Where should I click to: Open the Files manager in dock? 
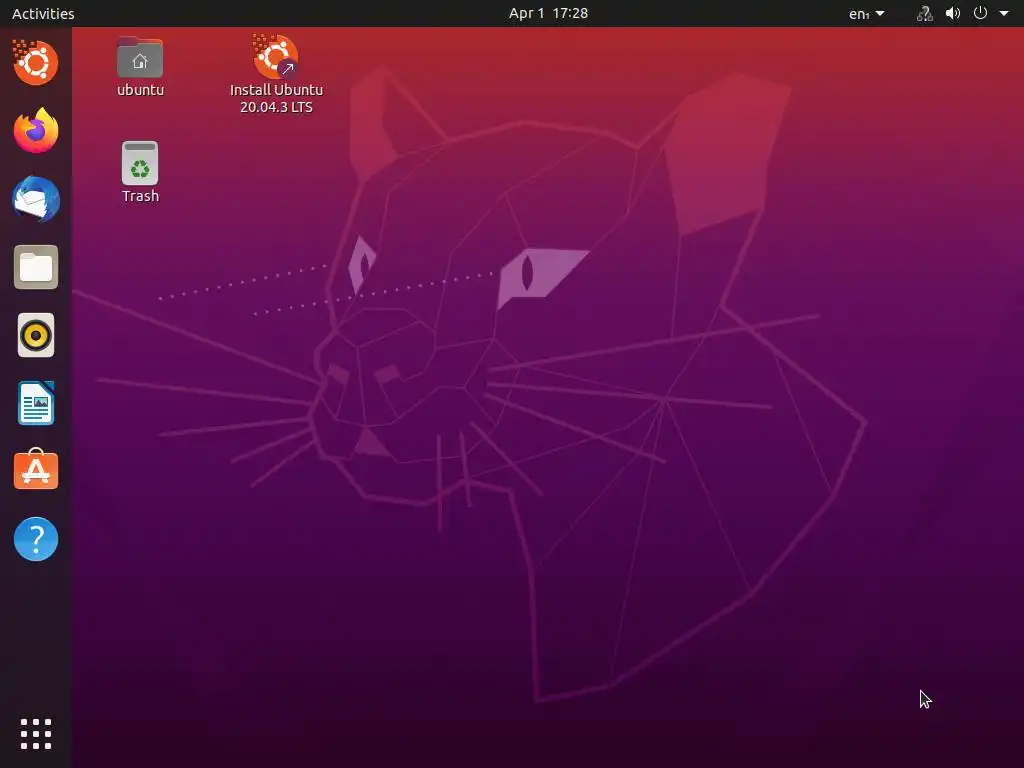tap(35, 267)
